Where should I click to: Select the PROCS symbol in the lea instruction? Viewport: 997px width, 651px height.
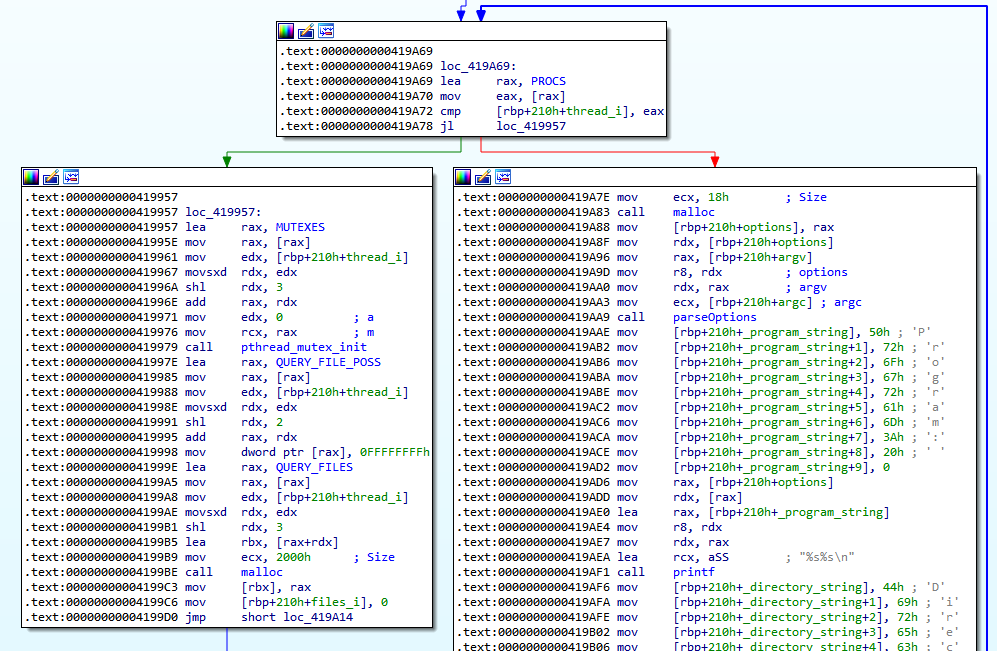click(548, 81)
